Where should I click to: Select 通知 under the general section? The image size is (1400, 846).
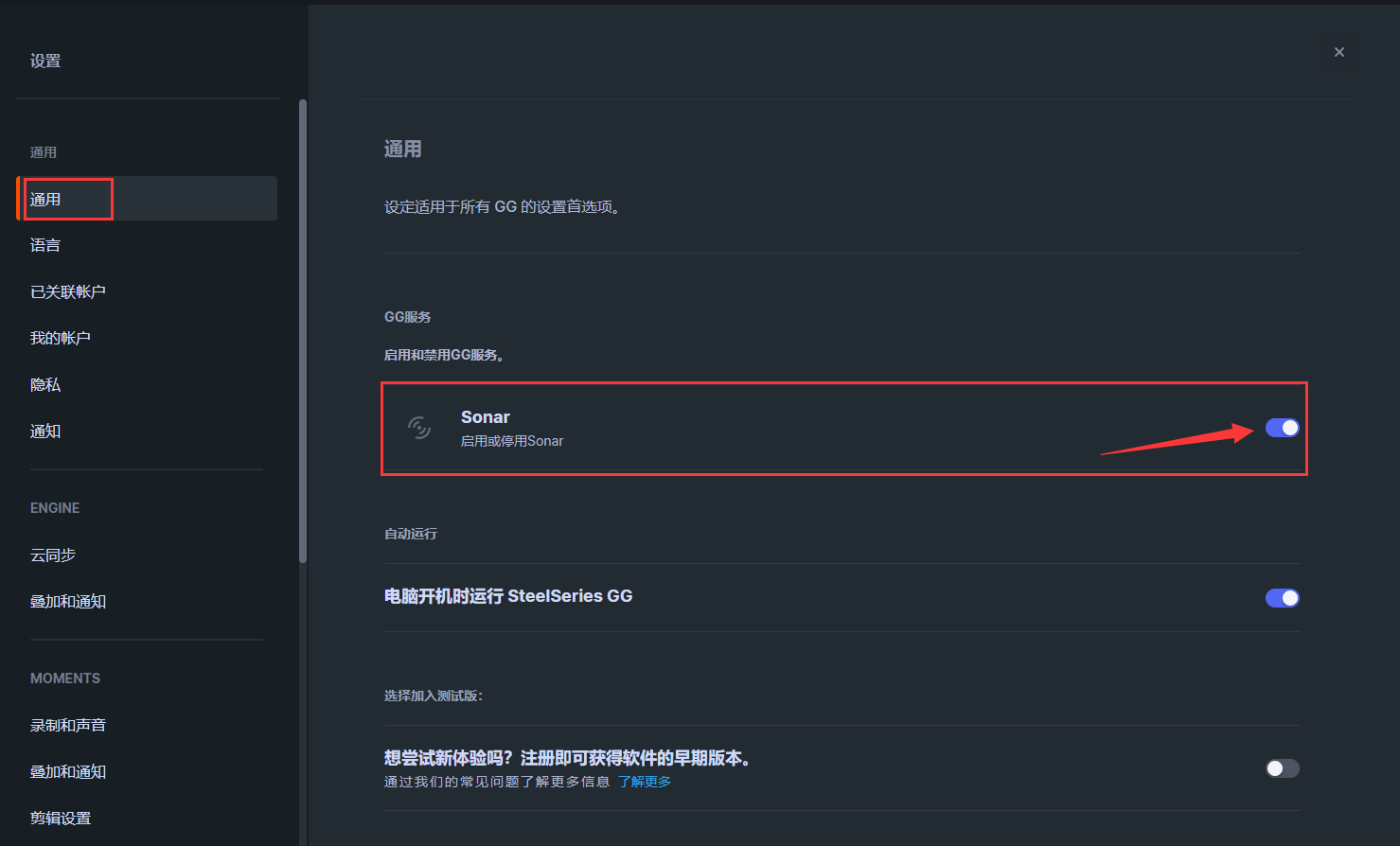tap(45, 432)
